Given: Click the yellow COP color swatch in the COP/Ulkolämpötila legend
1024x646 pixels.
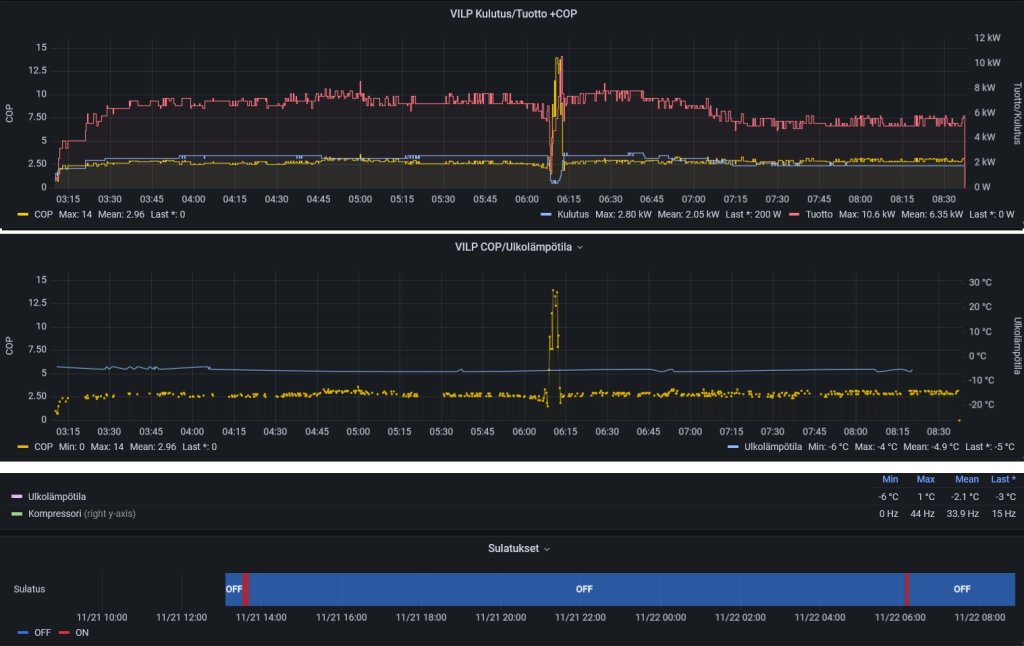Looking at the screenshot, I should click(x=23, y=447).
